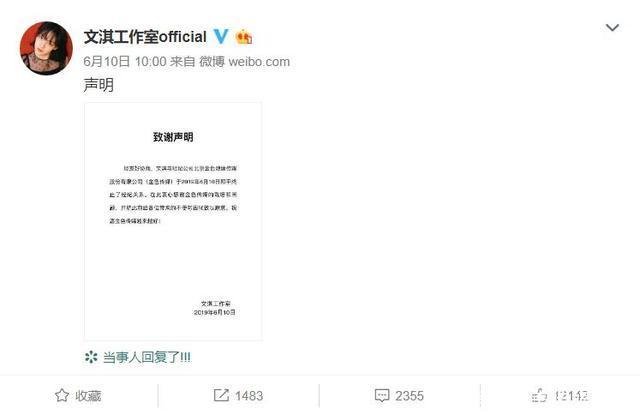Screen dimensions: 640x415
Task: Open the 文淇工作室official username link
Action: 145,37
